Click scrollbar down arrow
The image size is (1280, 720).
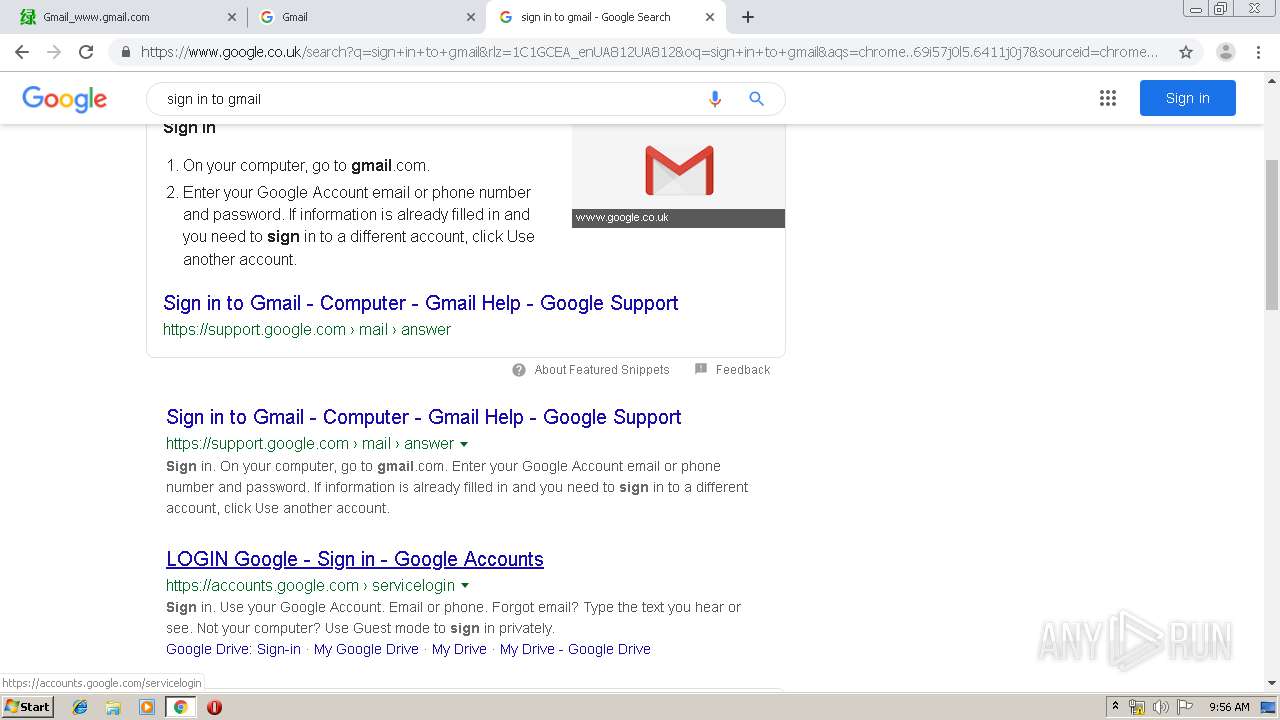coord(1272,683)
